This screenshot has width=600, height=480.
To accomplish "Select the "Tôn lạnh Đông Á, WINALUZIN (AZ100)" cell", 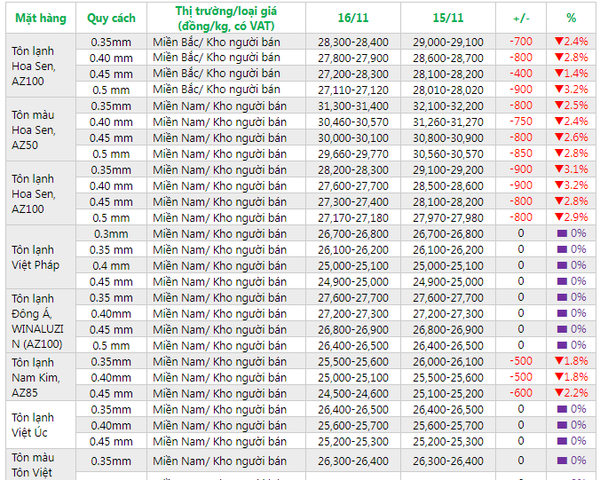I will tap(41, 321).
